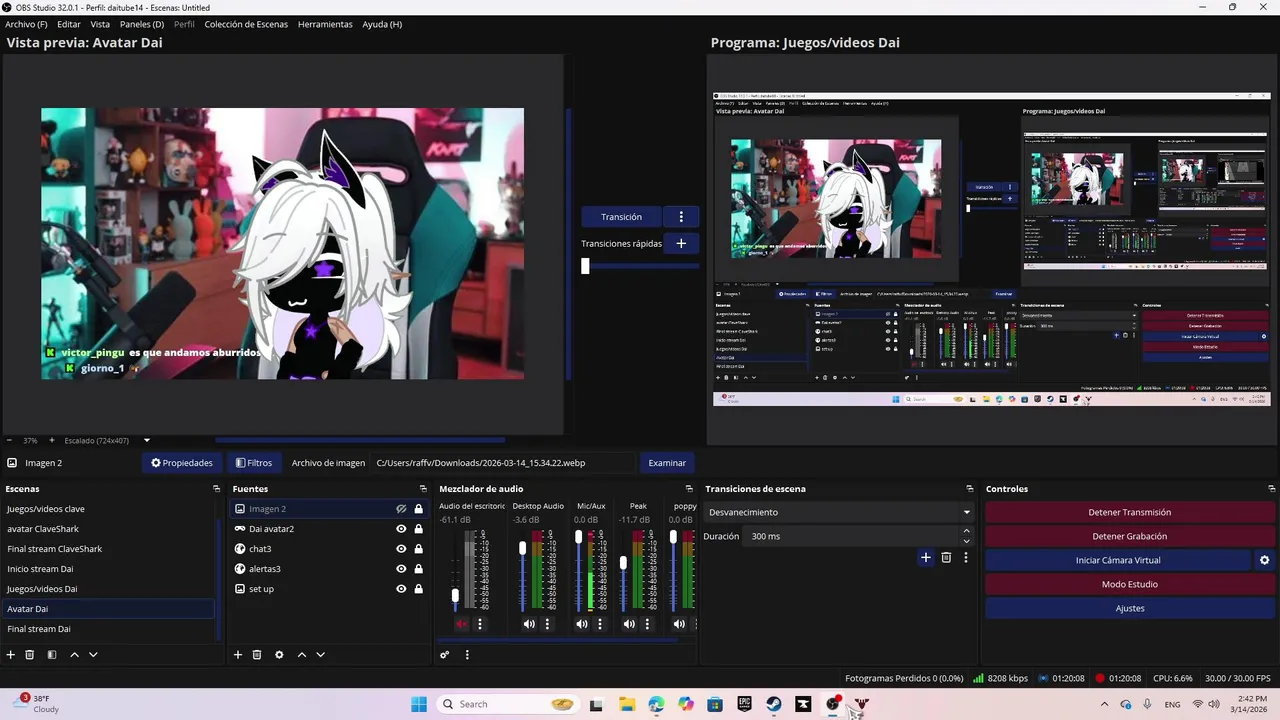
Task: Mute the Desktop Audio channel
Action: pyautogui.click(x=529, y=624)
